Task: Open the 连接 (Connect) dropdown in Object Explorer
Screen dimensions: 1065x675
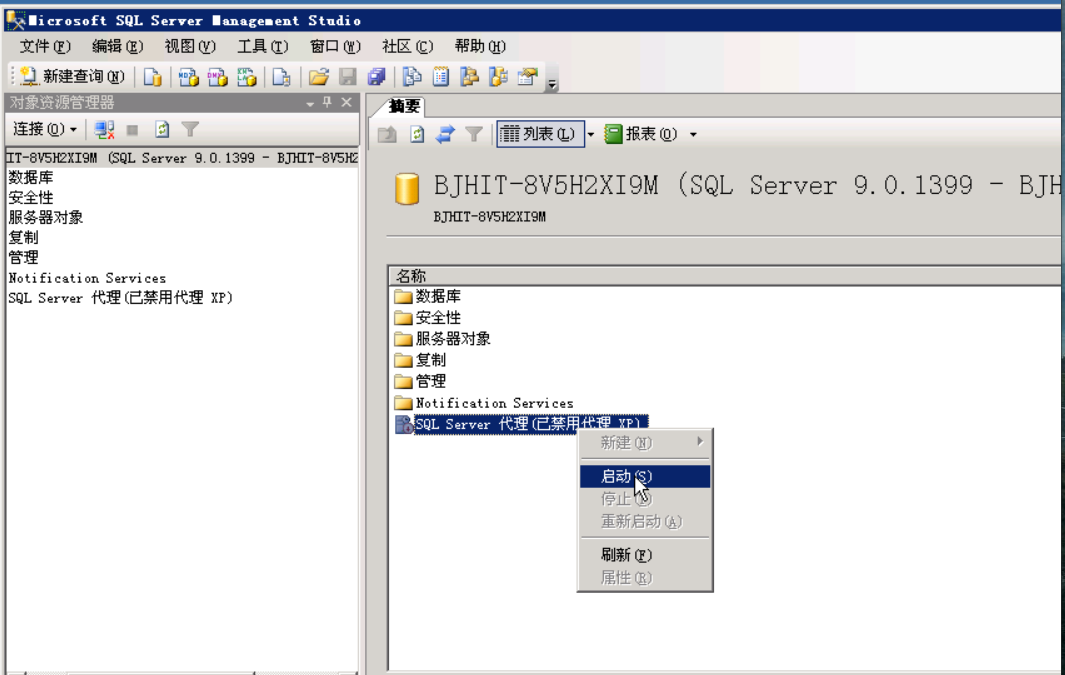Action: (45, 129)
